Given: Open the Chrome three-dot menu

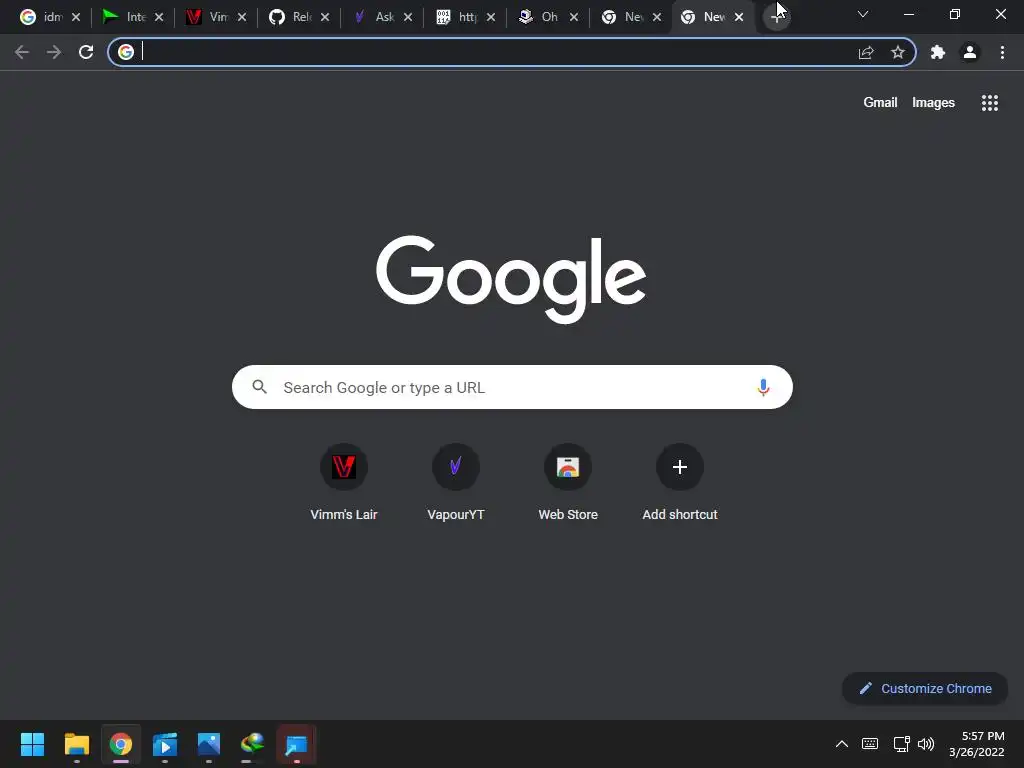Looking at the screenshot, I should tap(1002, 52).
